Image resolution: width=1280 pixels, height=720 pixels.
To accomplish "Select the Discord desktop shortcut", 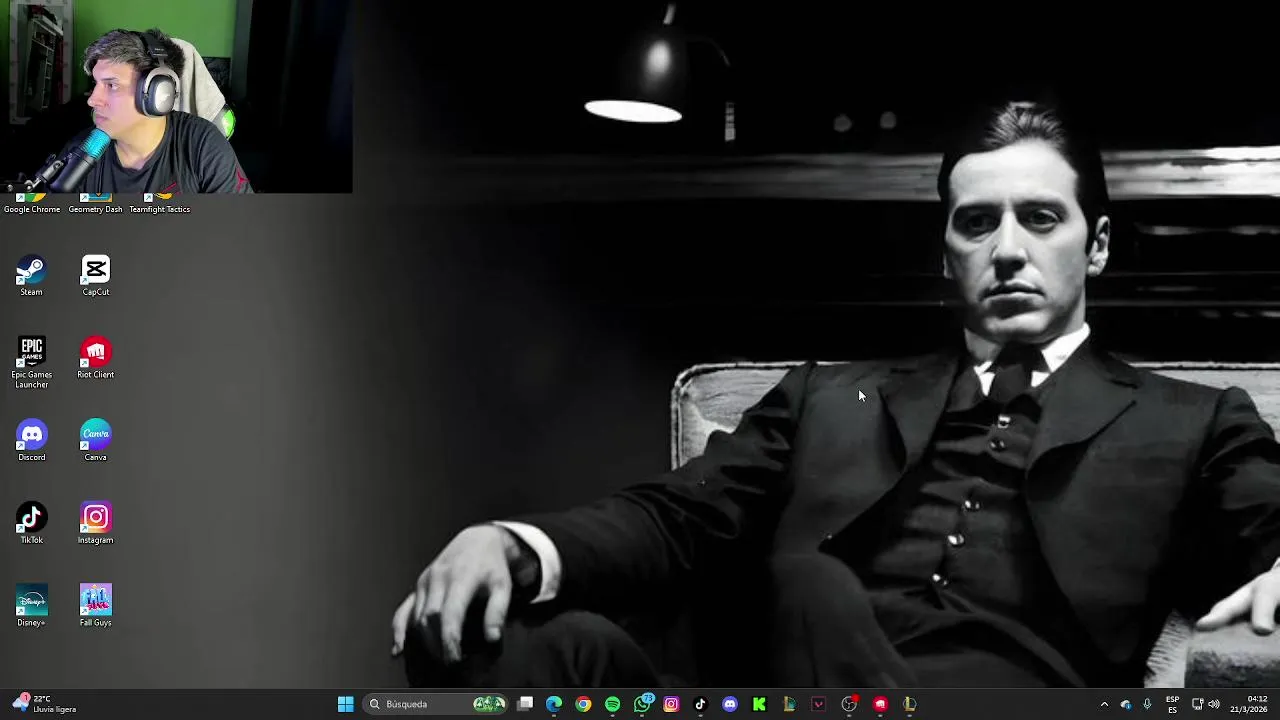I will click(x=31, y=441).
